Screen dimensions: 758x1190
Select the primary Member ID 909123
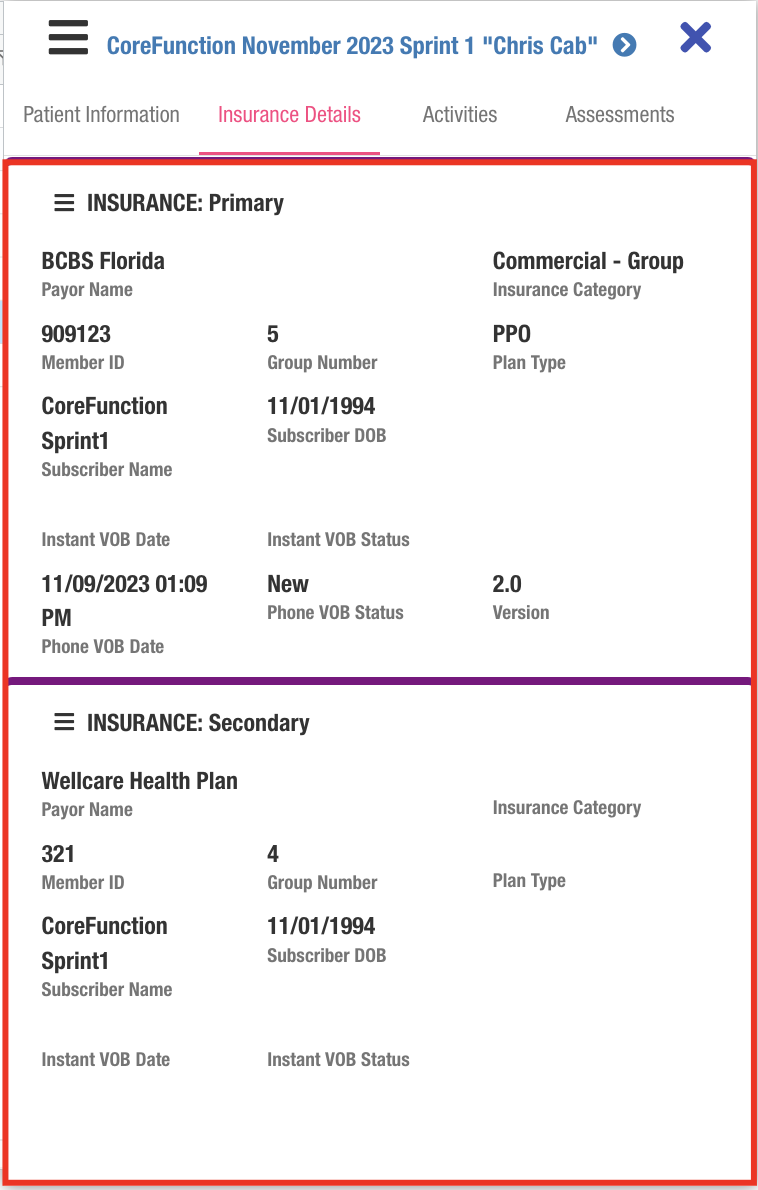point(76,334)
